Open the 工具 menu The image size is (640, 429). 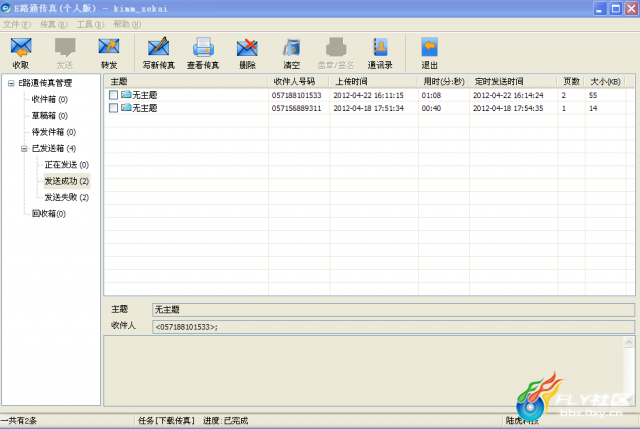[x=90, y=24]
